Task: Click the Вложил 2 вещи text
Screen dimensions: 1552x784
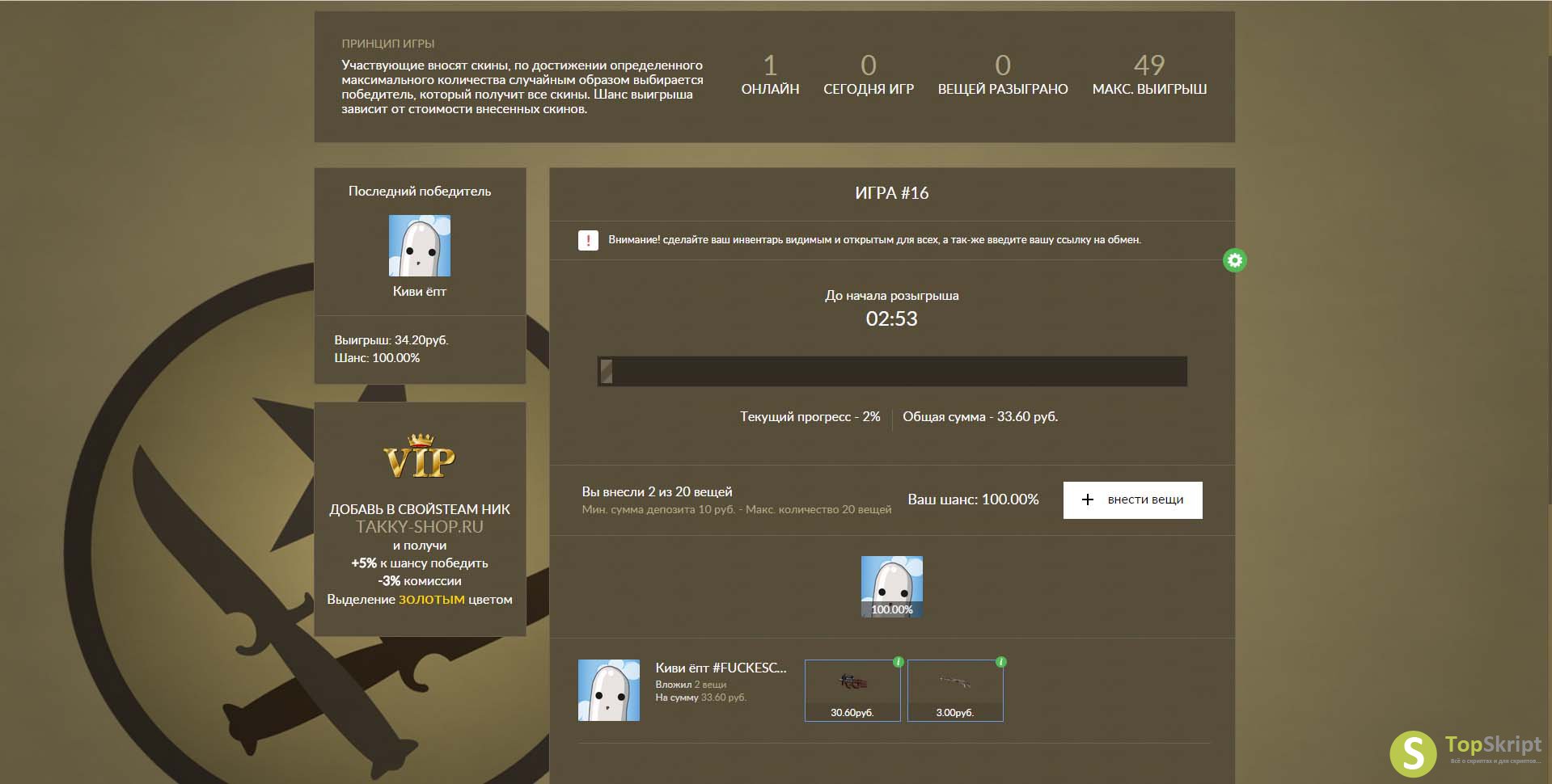Action: 691,685
